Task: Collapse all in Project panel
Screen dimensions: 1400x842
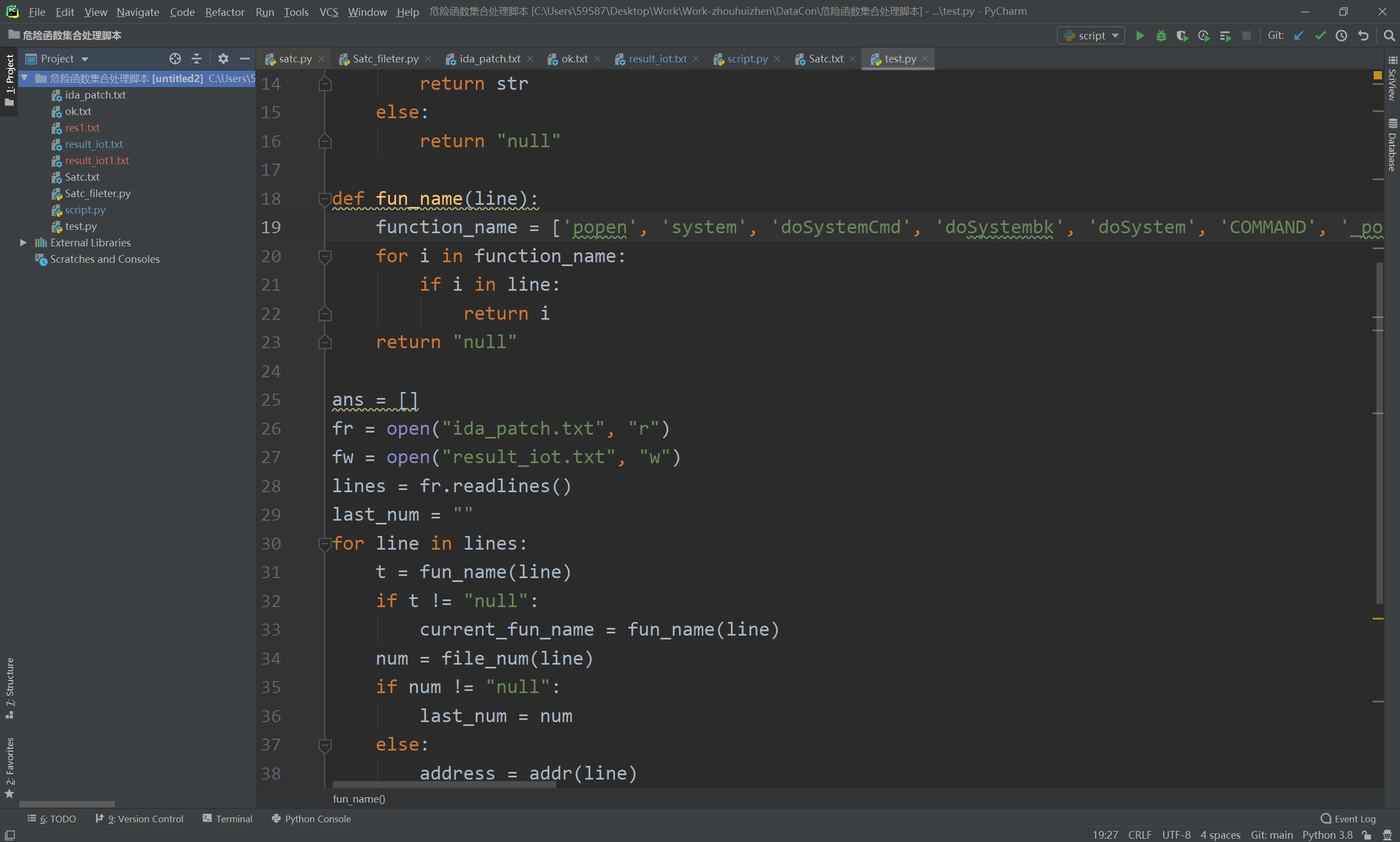Action: [x=196, y=59]
